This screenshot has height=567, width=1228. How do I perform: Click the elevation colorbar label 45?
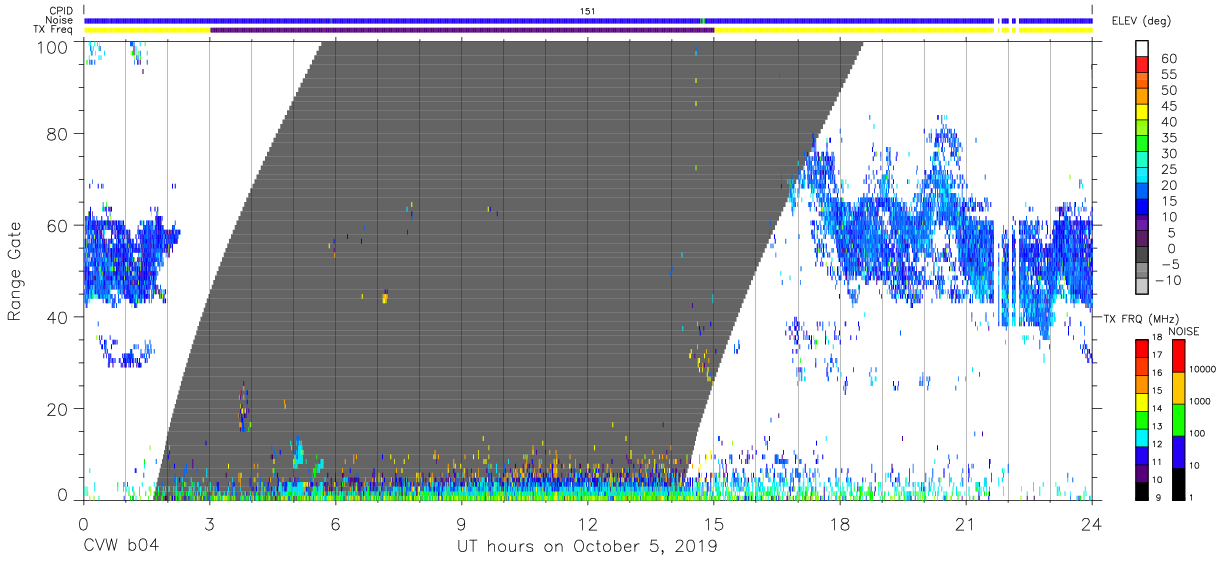point(1168,107)
